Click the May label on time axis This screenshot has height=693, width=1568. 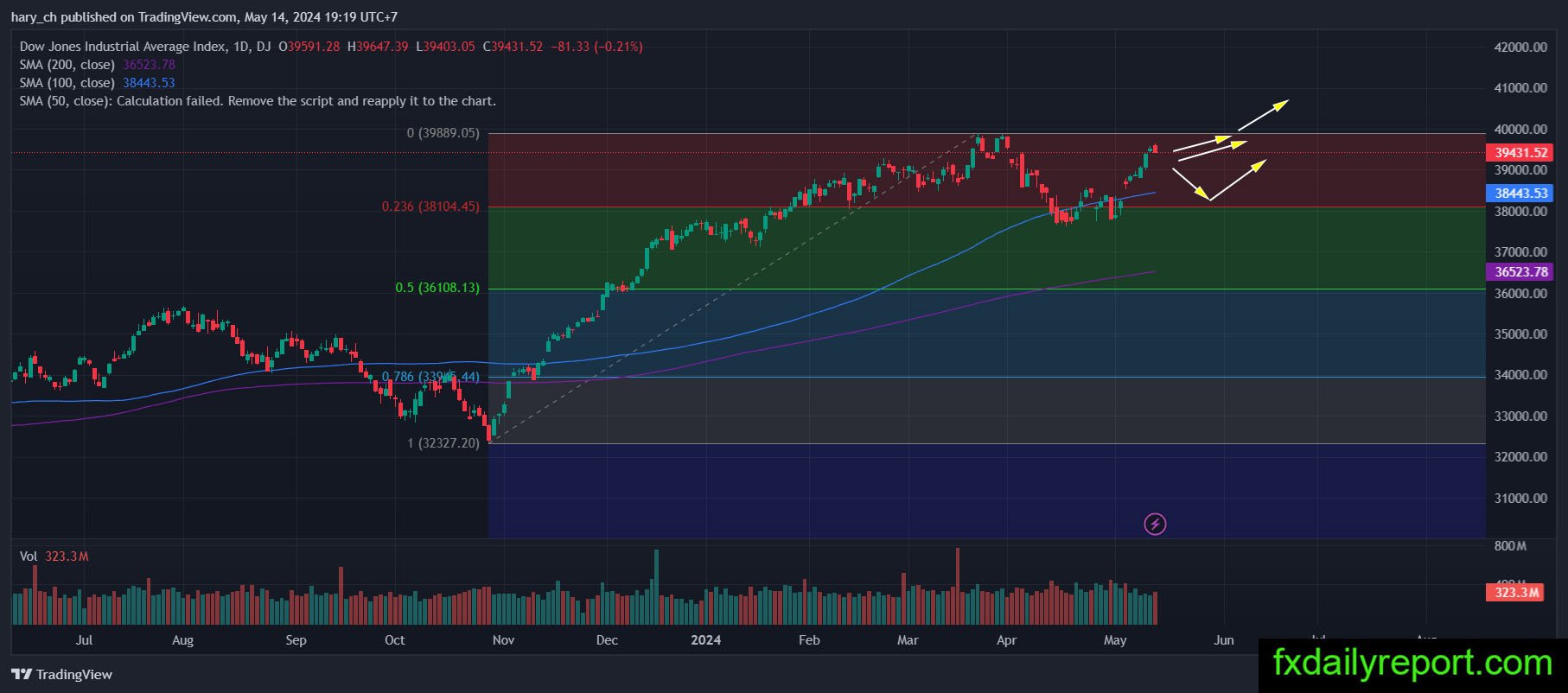click(x=1115, y=640)
